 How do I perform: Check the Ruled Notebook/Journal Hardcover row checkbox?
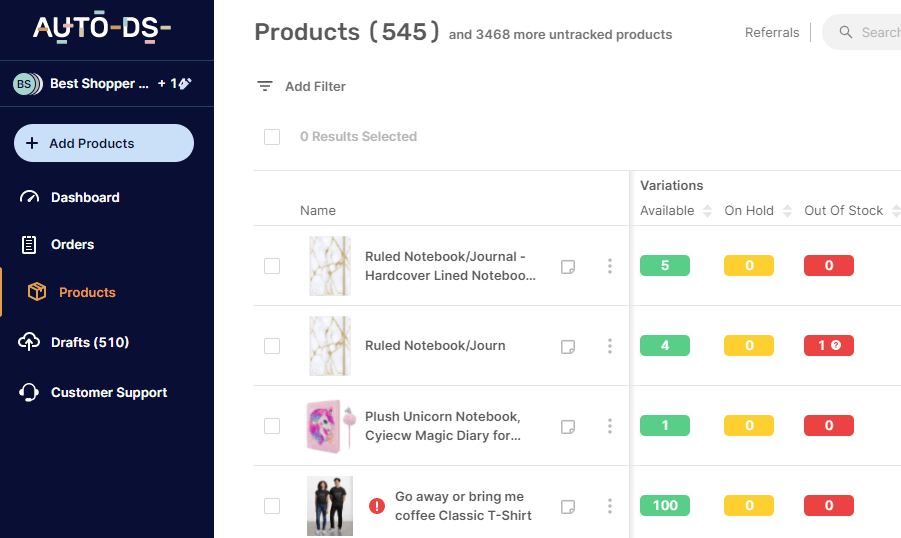point(272,266)
